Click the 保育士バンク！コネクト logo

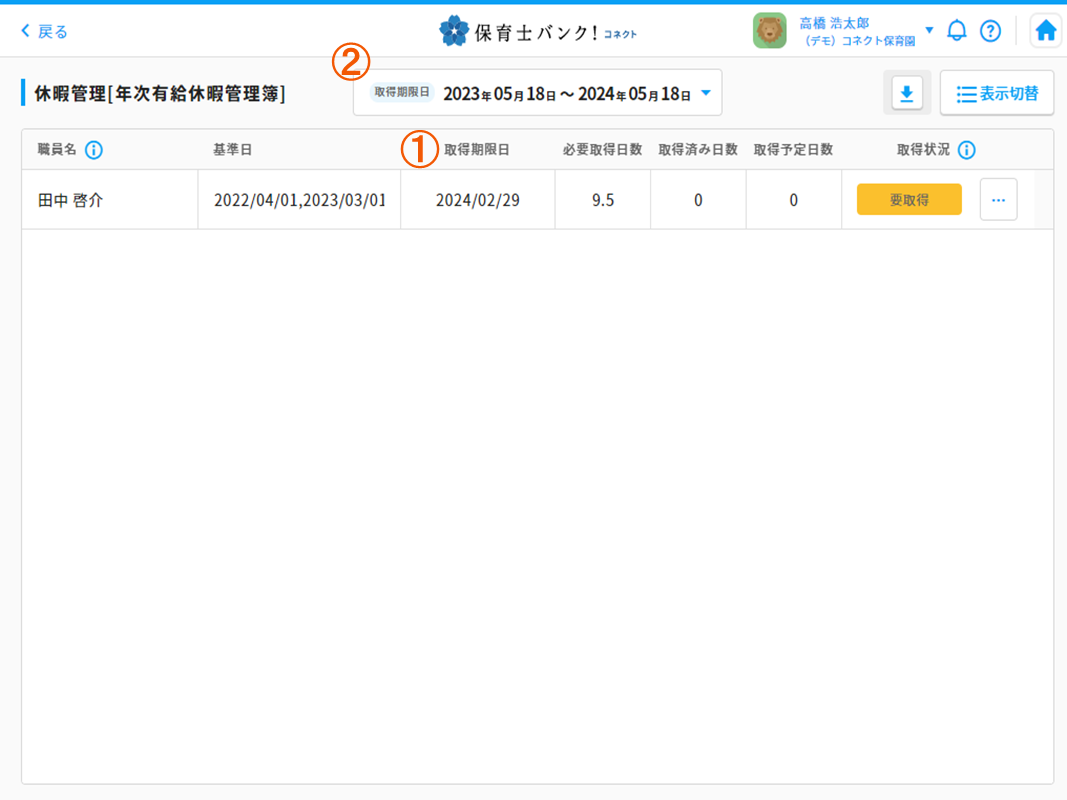click(x=538, y=32)
